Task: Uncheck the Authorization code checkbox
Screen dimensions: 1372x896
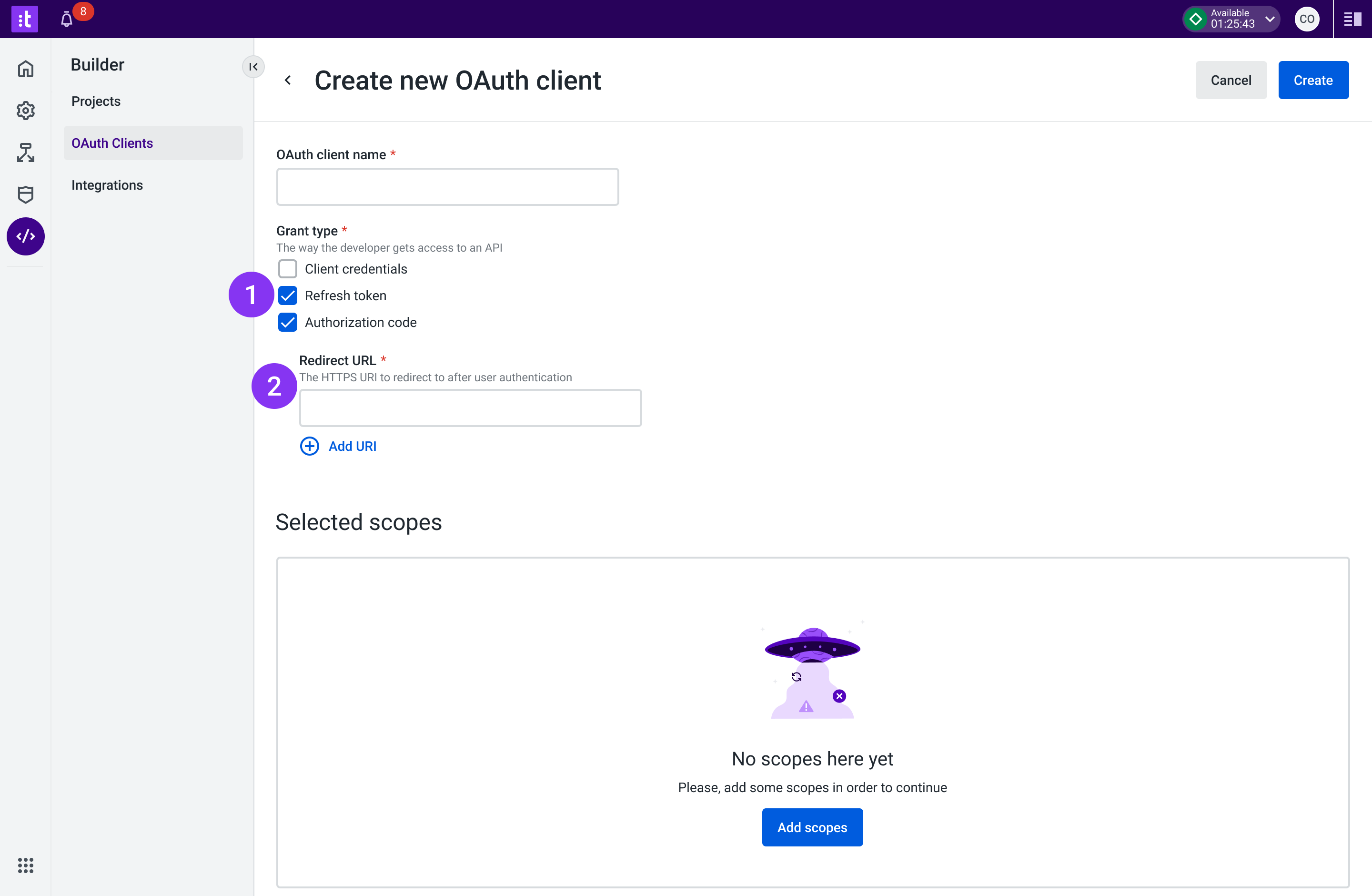Action: [288, 322]
